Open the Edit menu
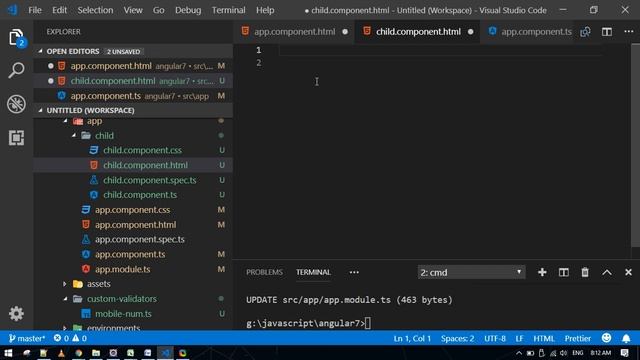Viewport: 640px width, 360px height. 59,10
